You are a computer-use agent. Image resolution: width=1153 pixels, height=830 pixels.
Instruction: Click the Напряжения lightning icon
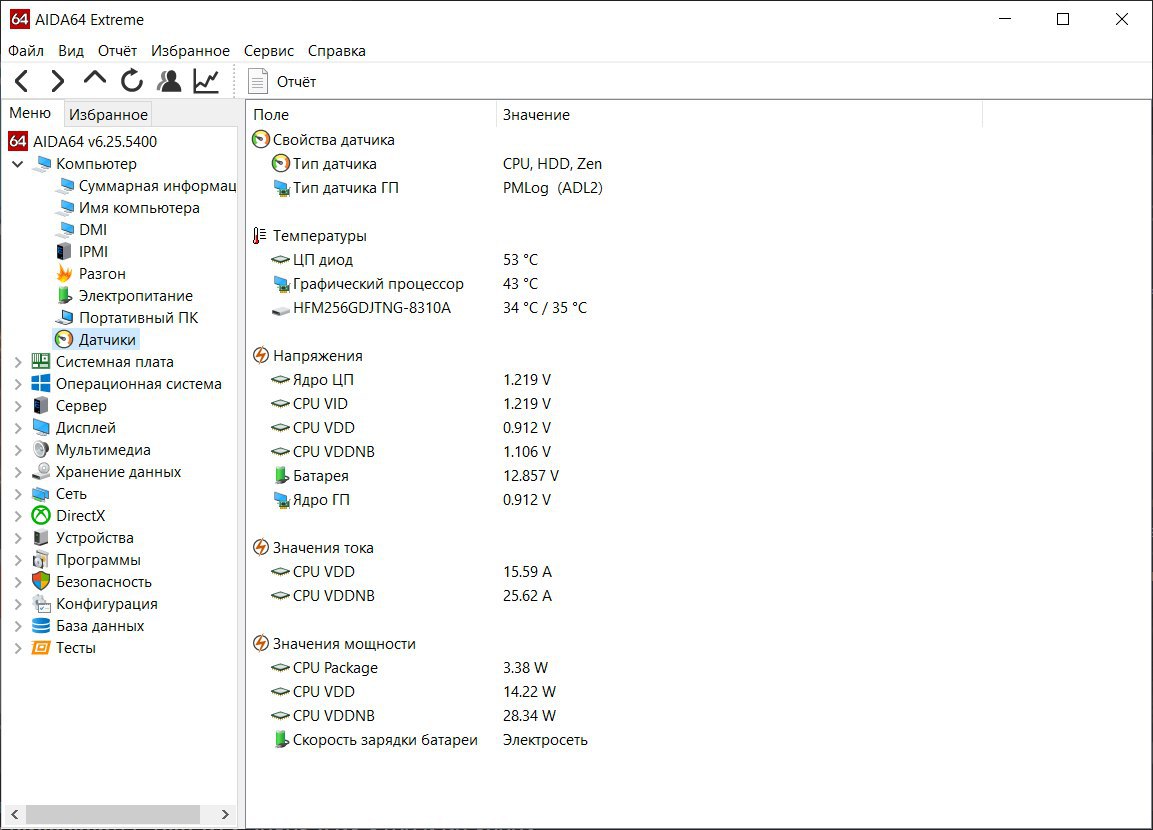coord(260,355)
